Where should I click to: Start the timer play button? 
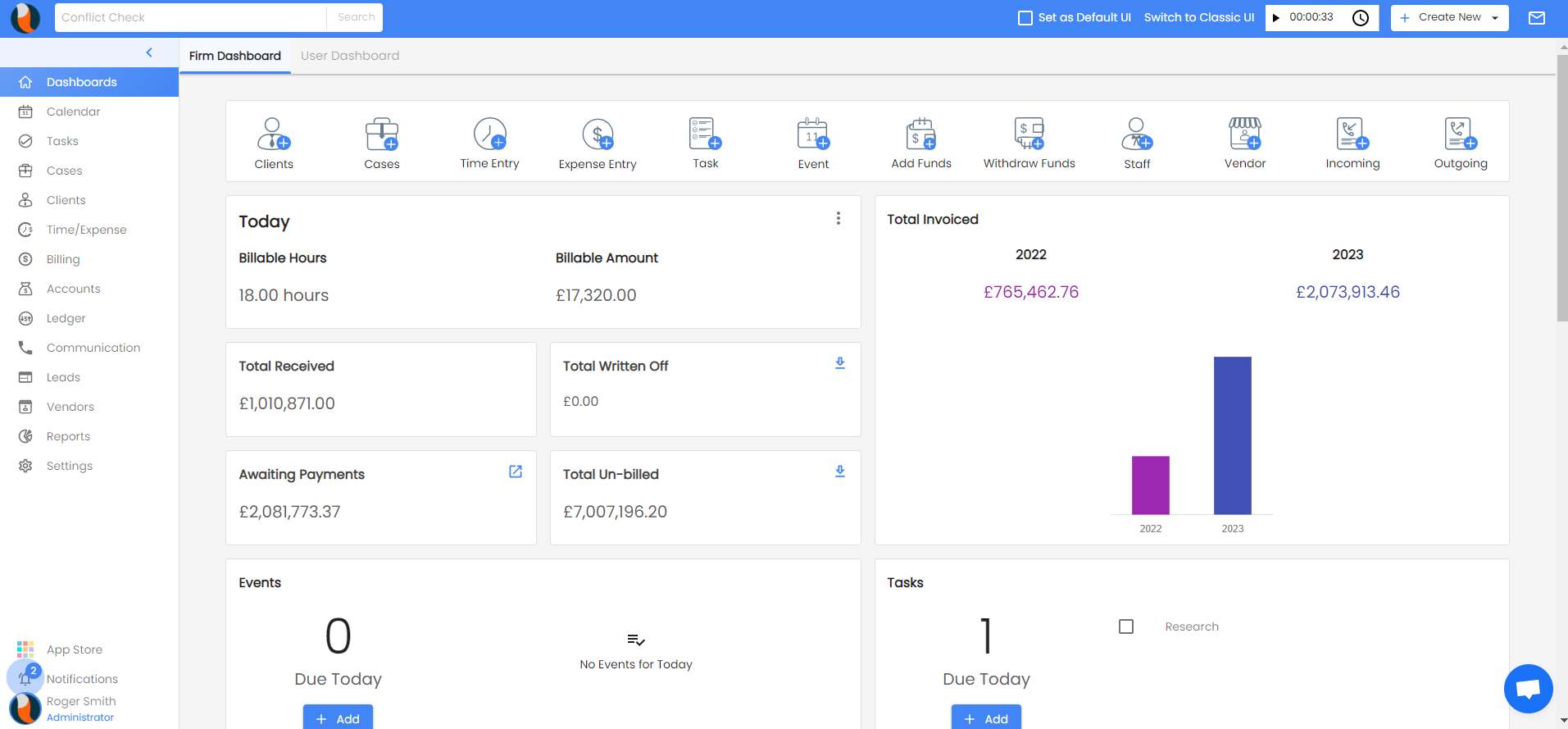pyautogui.click(x=1276, y=18)
